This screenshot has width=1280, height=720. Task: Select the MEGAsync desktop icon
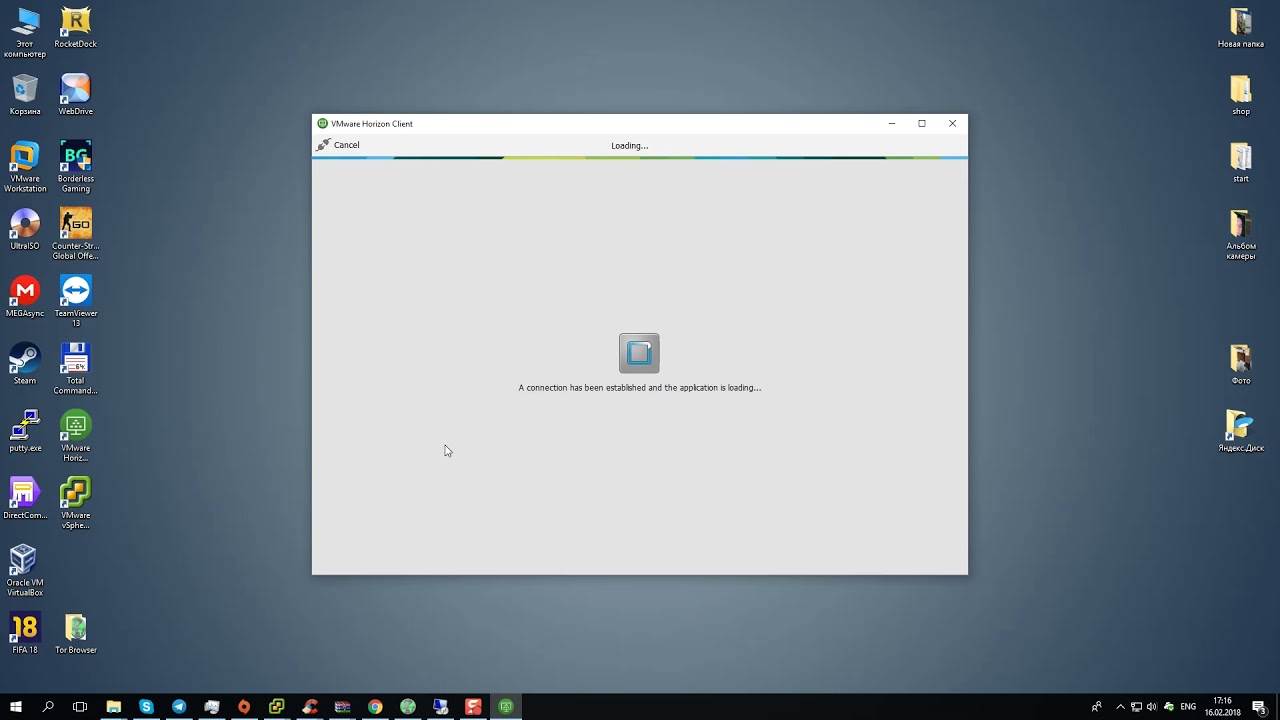point(25,297)
